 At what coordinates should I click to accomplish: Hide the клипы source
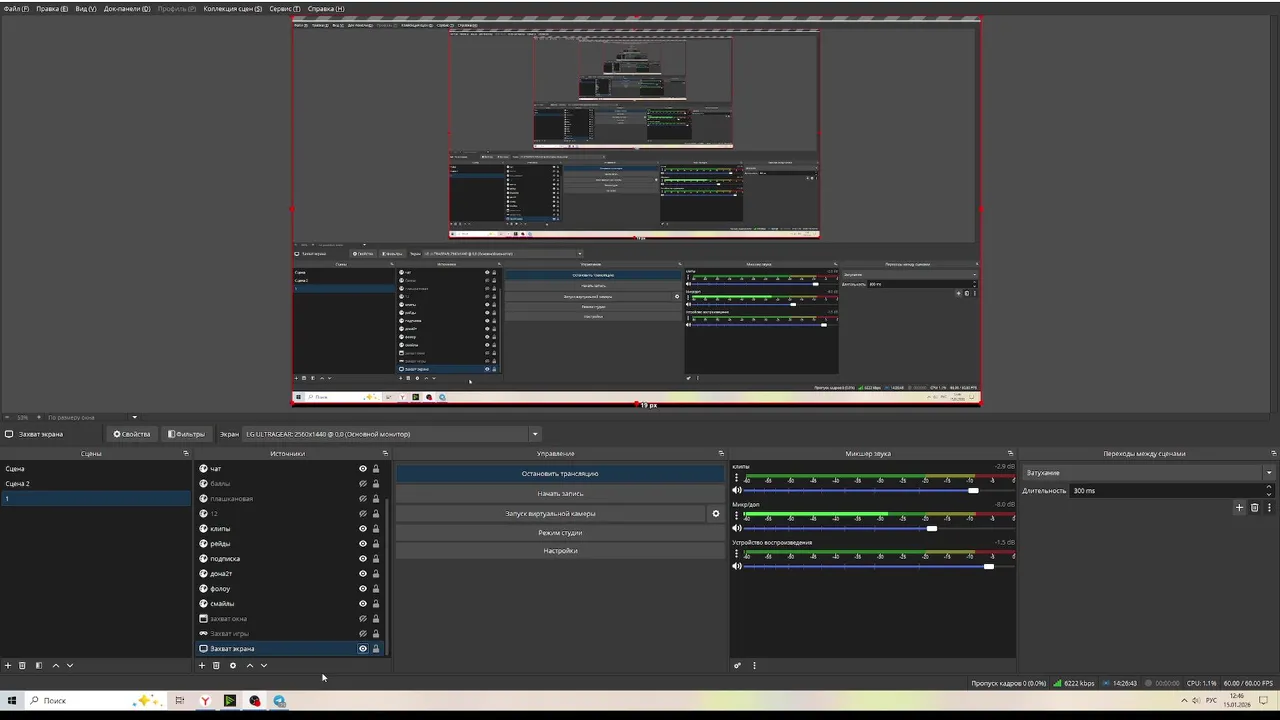(x=363, y=528)
